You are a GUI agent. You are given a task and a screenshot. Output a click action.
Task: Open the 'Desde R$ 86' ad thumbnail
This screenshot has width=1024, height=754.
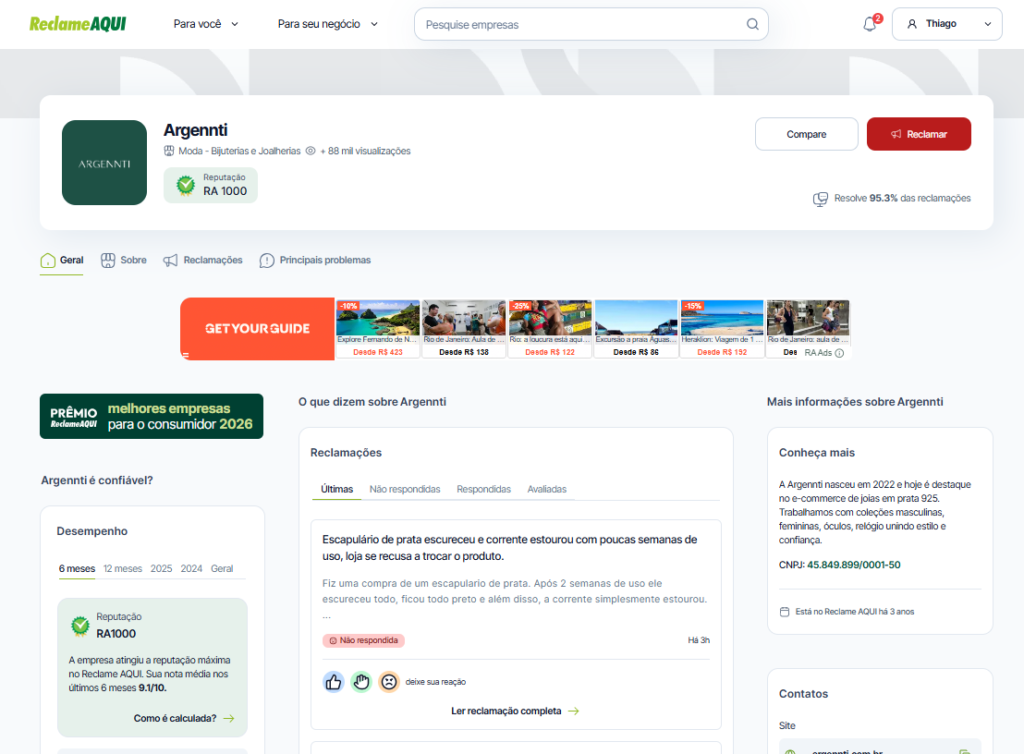[x=636, y=329]
